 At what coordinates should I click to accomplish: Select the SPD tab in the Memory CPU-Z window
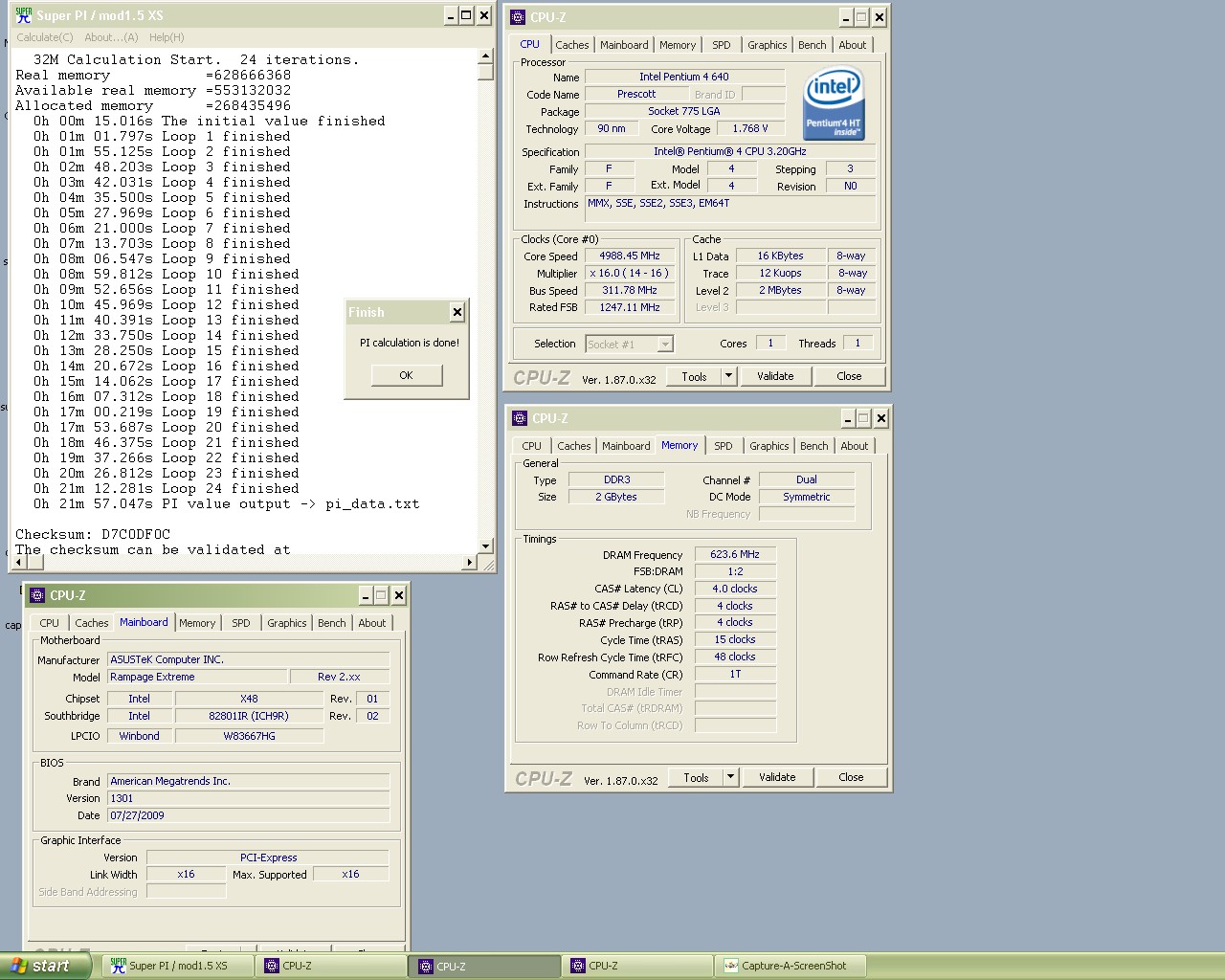(724, 446)
